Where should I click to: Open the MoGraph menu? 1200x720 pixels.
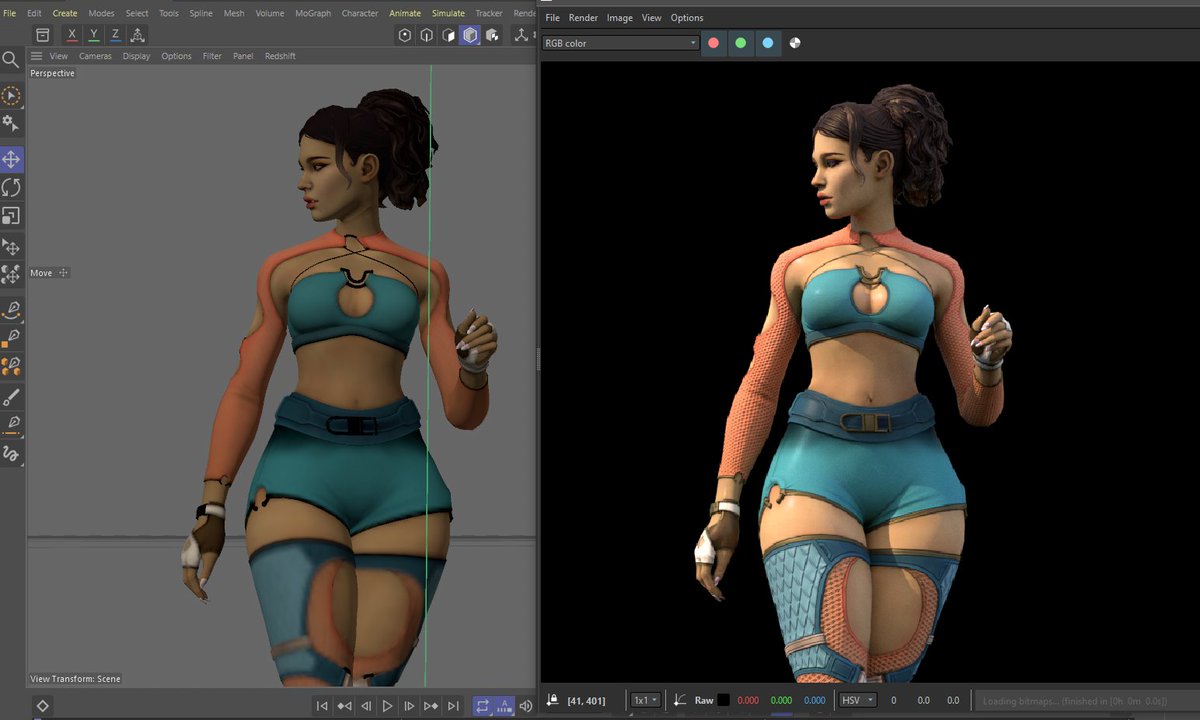pyautogui.click(x=313, y=13)
